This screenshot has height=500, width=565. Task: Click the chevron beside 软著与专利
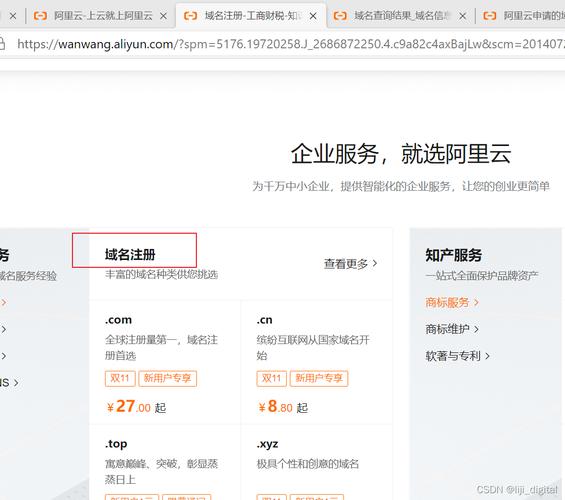[488, 356]
